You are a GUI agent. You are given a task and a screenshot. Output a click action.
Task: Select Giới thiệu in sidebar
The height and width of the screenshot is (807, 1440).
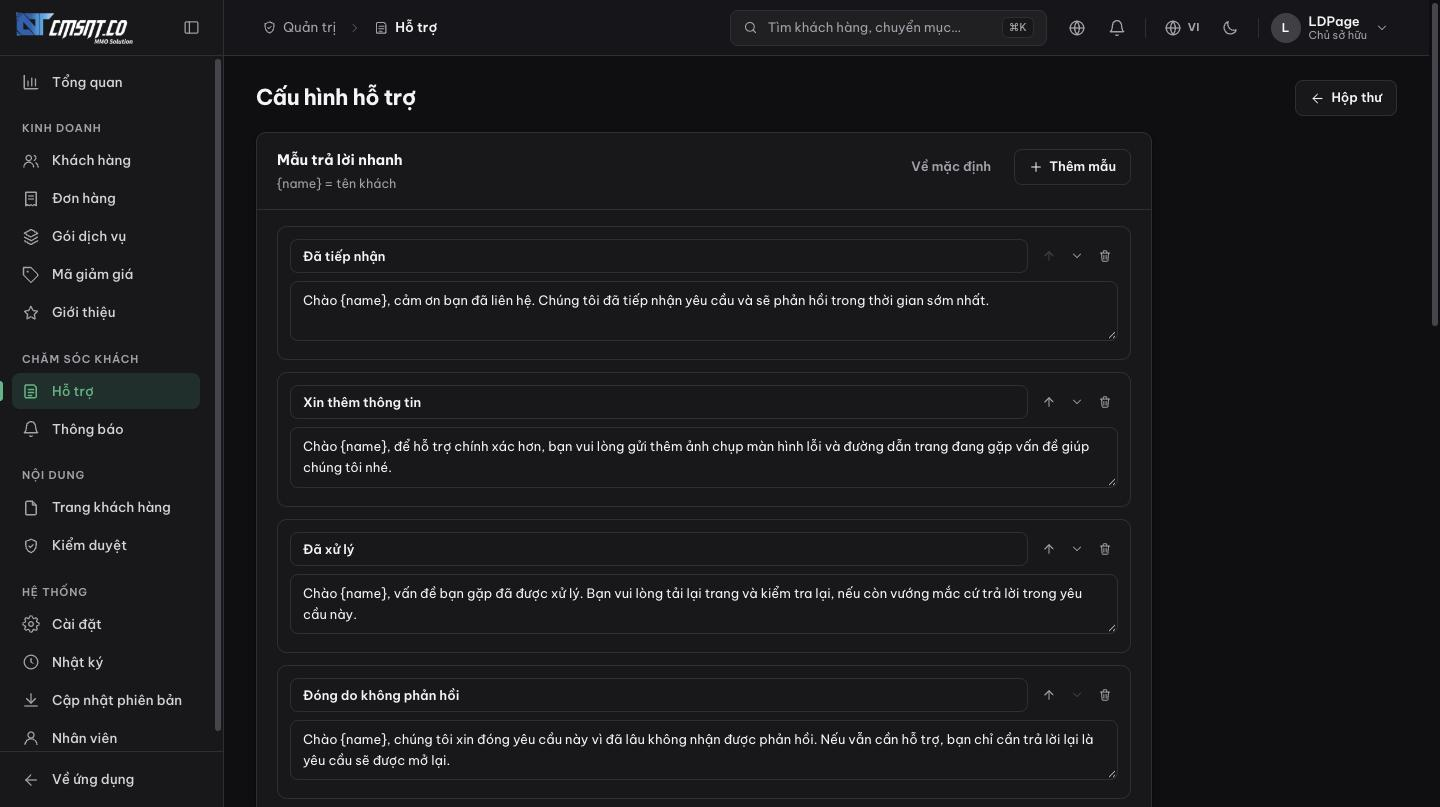106,312
